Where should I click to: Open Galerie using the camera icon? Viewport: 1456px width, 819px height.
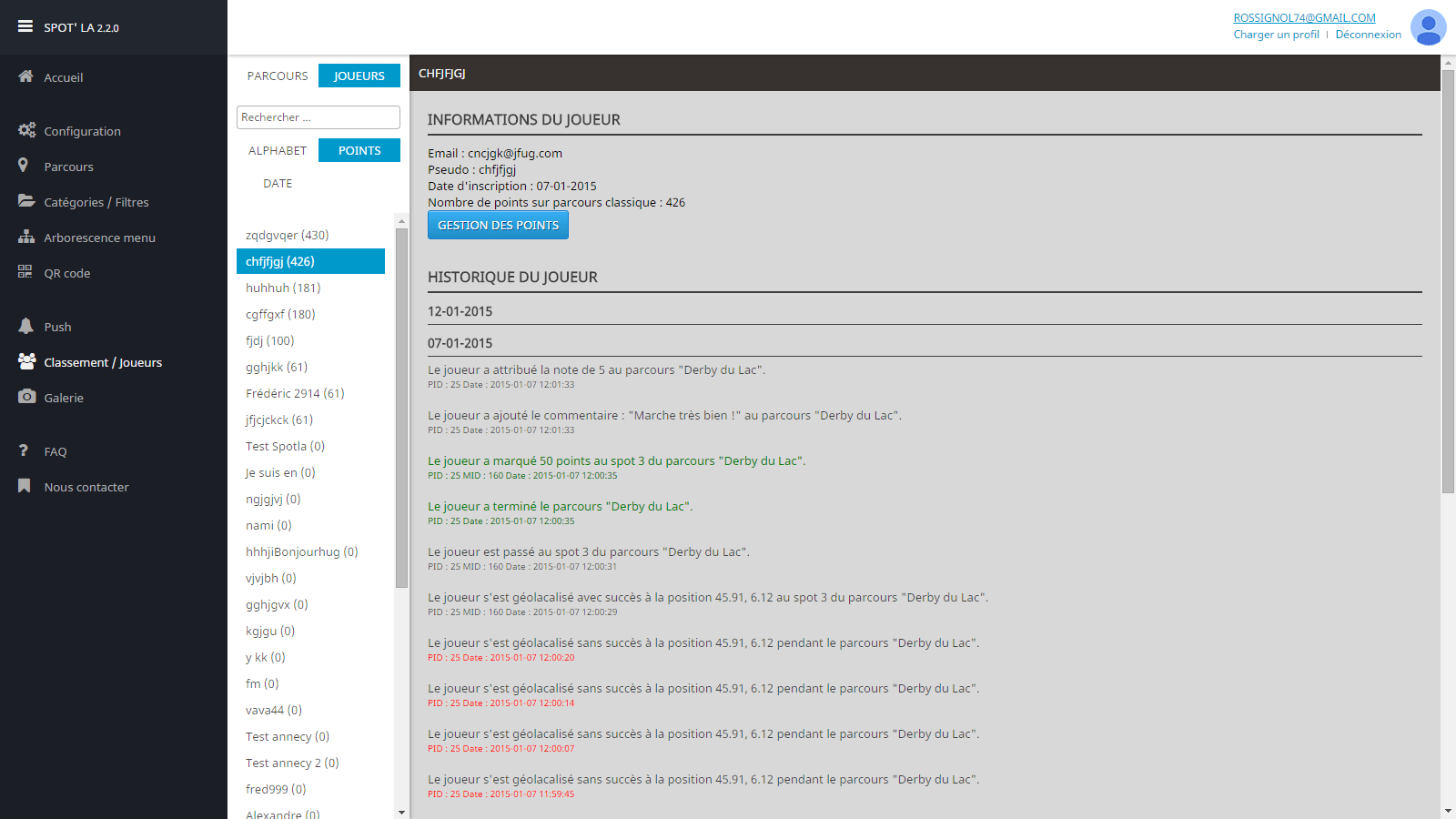[x=25, y=397]
